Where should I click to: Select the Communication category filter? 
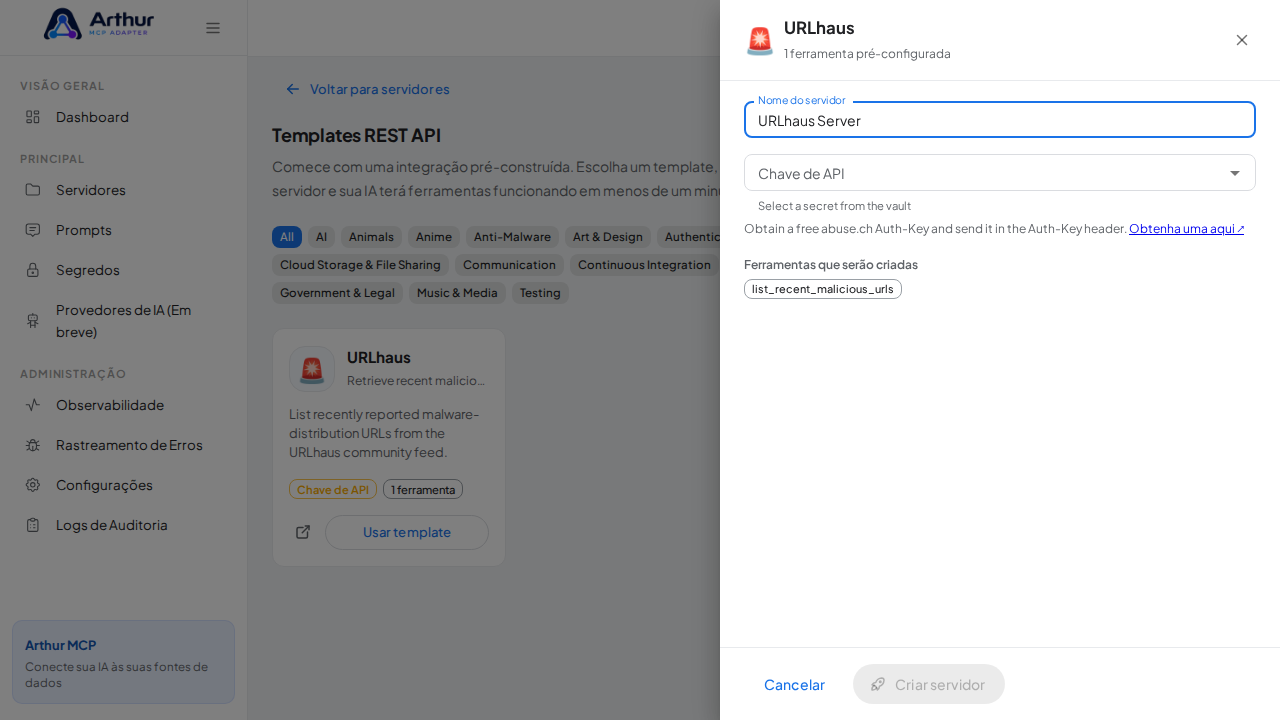[509, 265]
